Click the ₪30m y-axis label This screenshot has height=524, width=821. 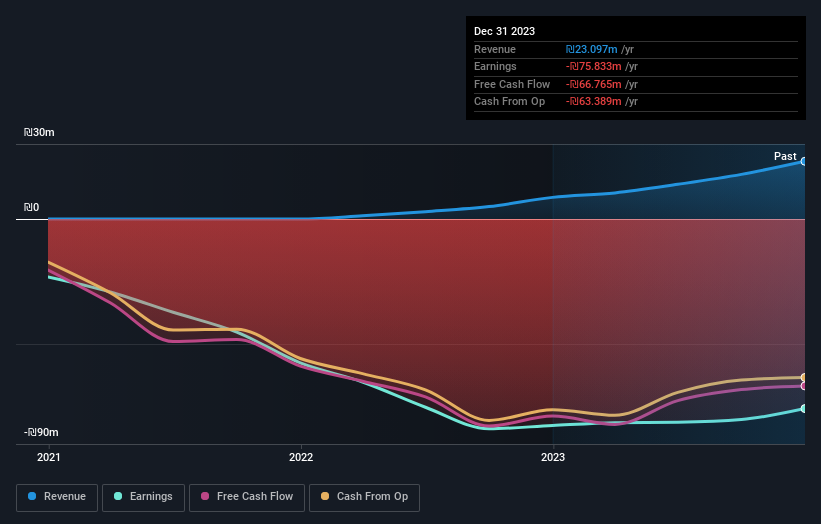coord(39,132)
